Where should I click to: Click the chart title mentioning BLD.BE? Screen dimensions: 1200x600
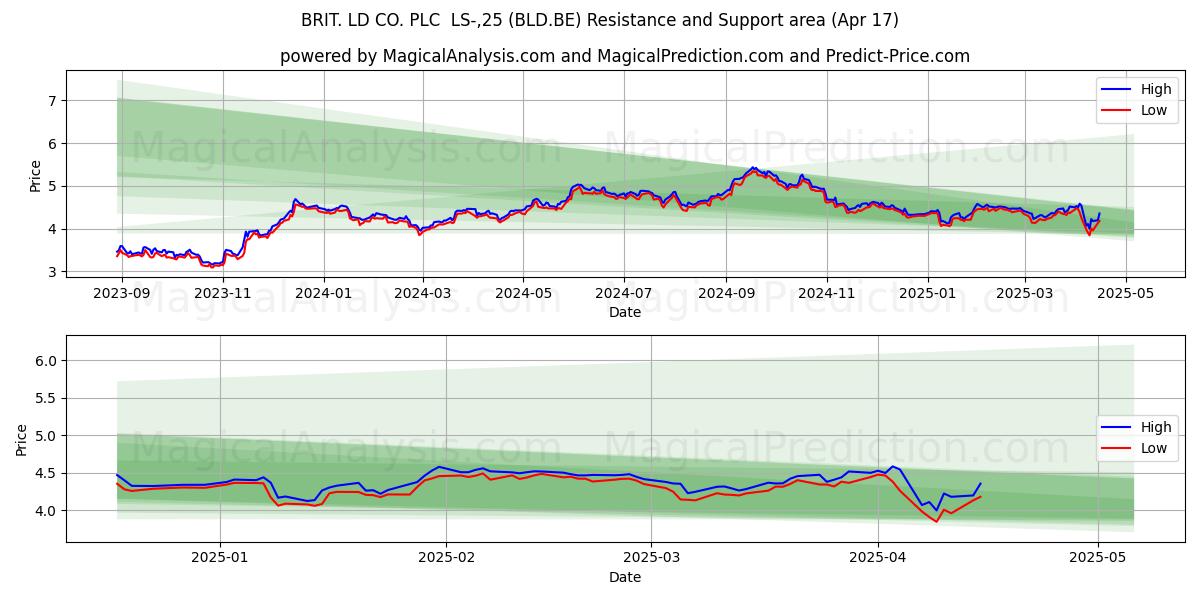600,20
